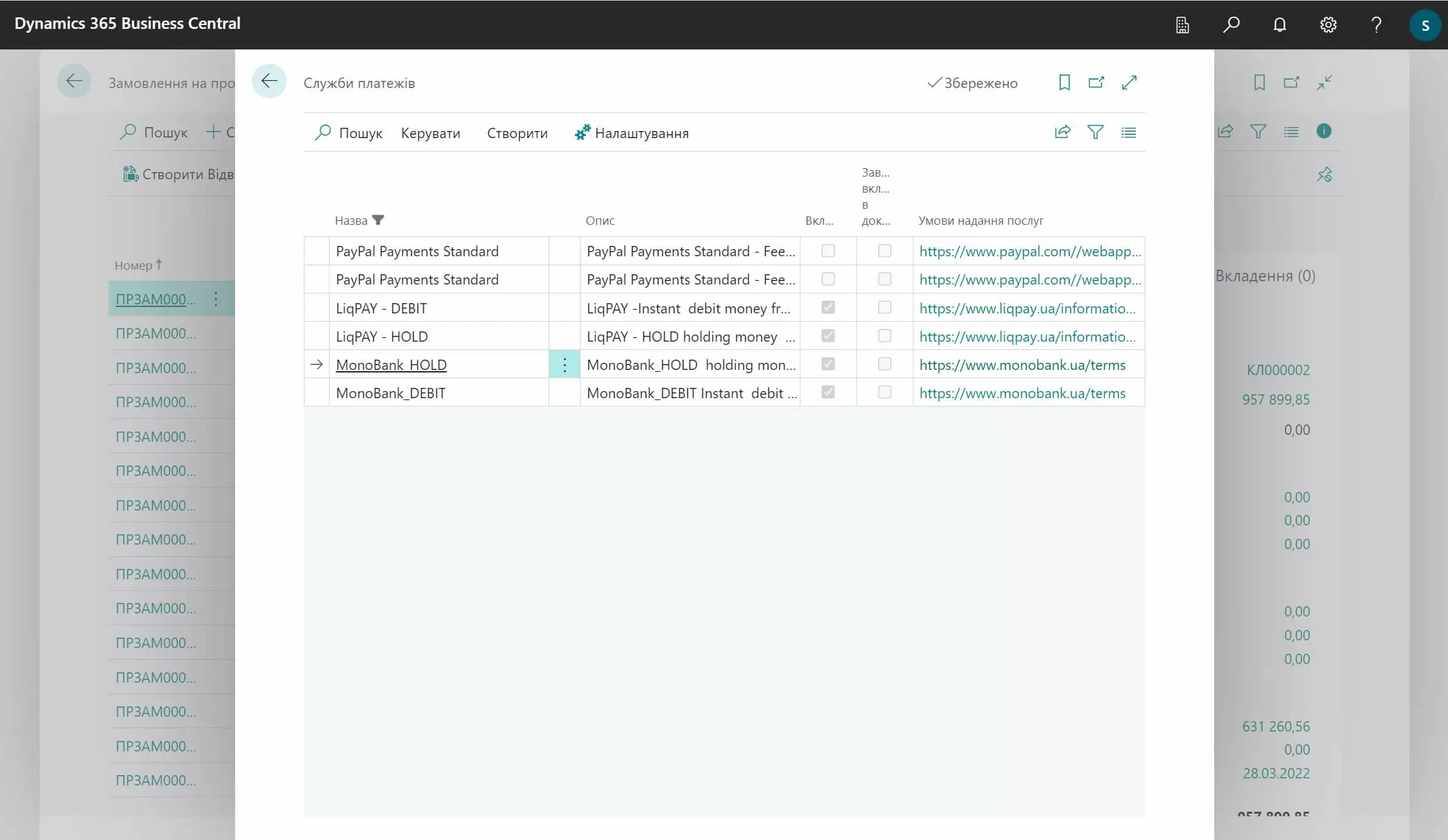This screenshot has height=840, width=1448.
Task: Click the back arrow on Служби платежів page
Action: (269, 81)
